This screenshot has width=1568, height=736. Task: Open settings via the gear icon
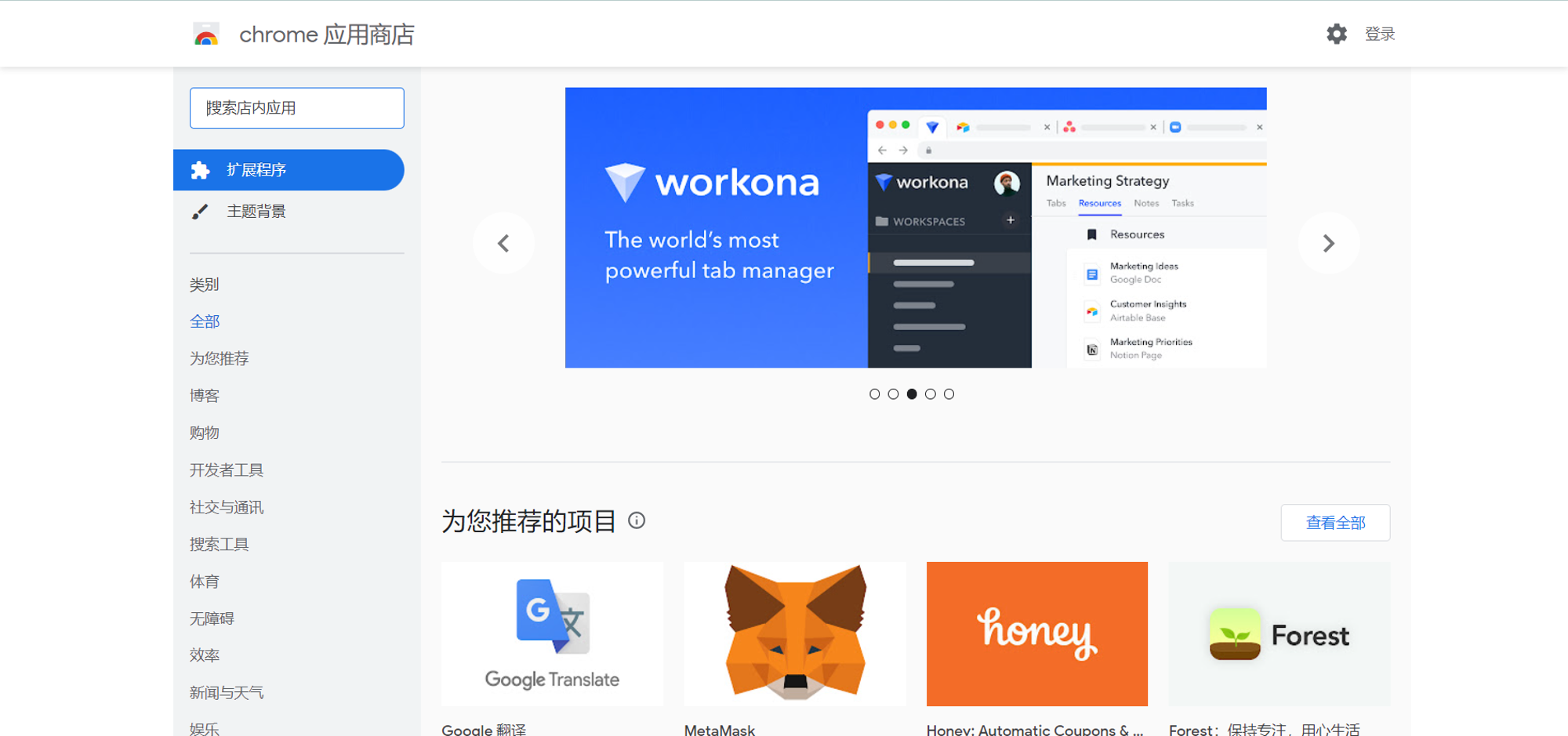click(x=1337, y=34)
